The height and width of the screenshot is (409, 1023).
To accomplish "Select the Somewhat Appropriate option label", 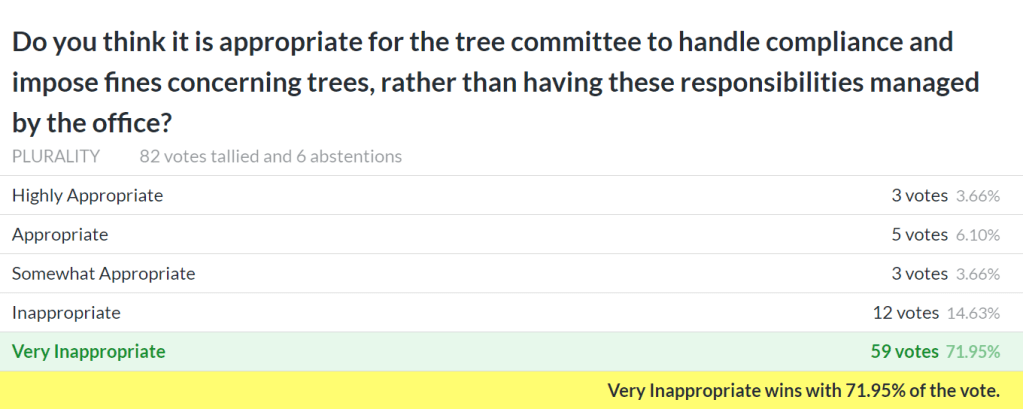I will [x=103, y=273].
